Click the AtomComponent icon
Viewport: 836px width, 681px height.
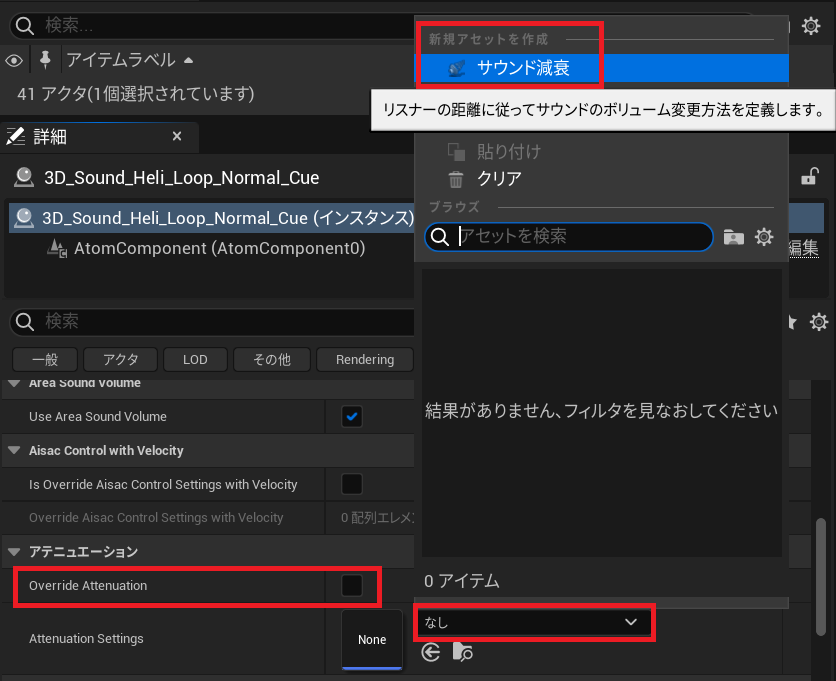click(57, 249)
